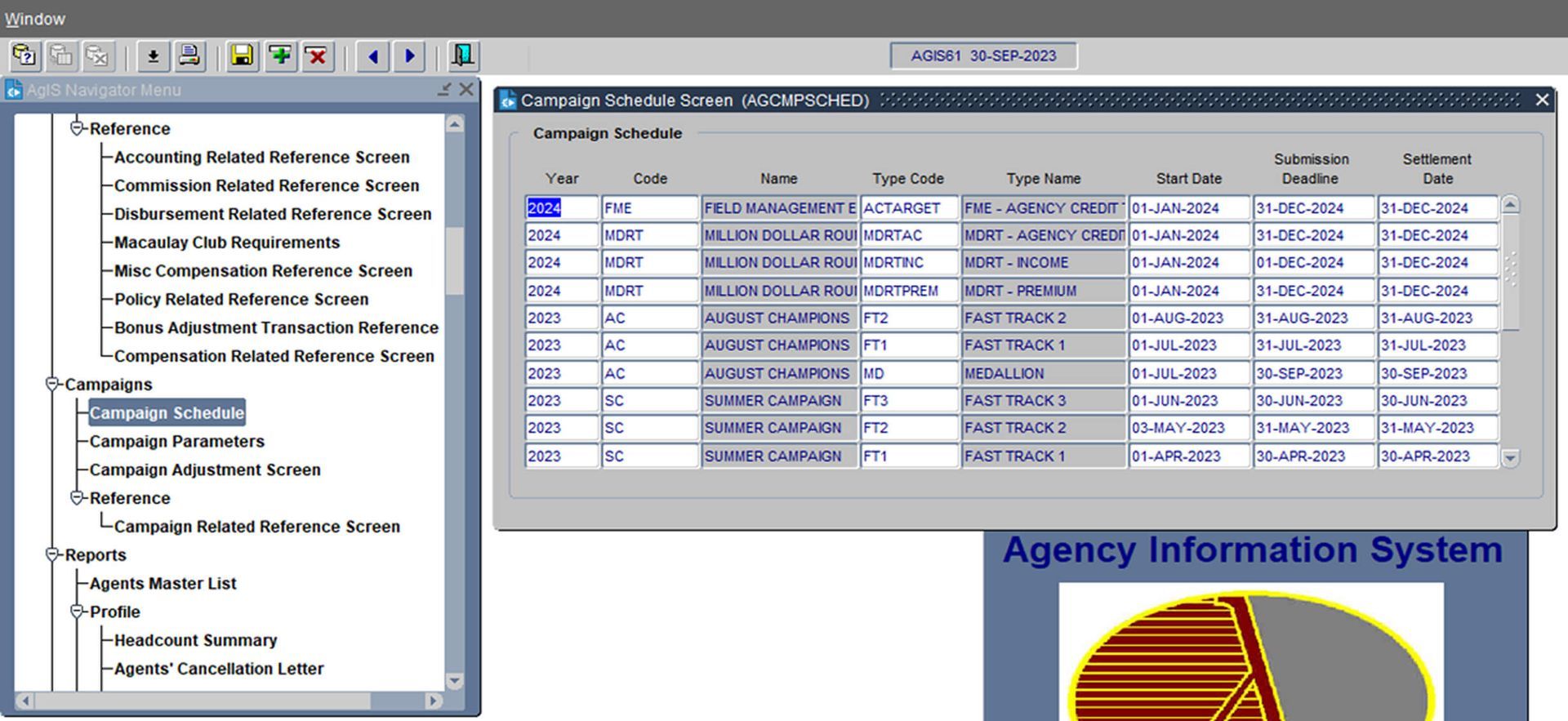
Task: Click the AGIS61 date field in the toolbar
Action: coord(983,56)
